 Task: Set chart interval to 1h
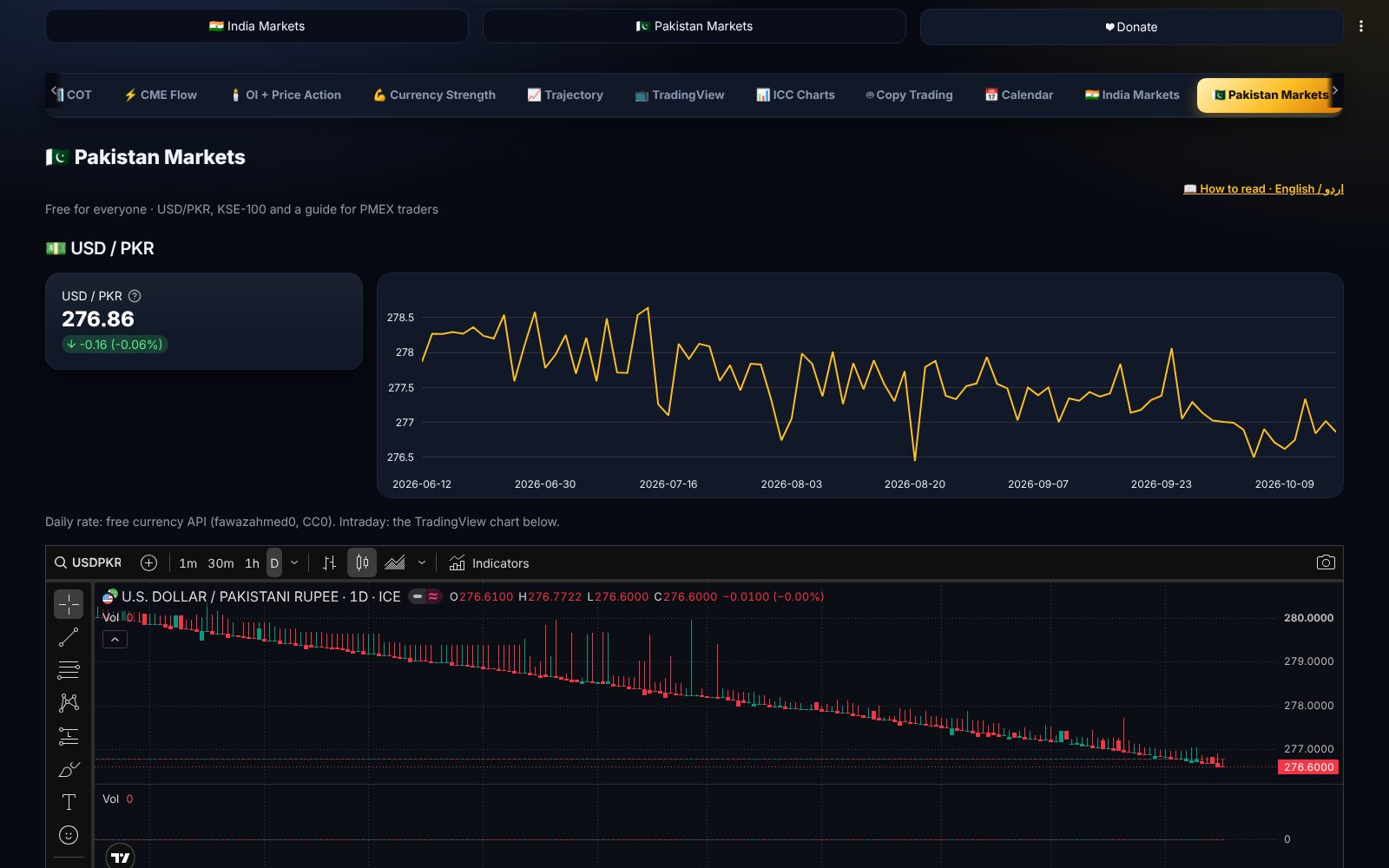click(x=252, y=563)
